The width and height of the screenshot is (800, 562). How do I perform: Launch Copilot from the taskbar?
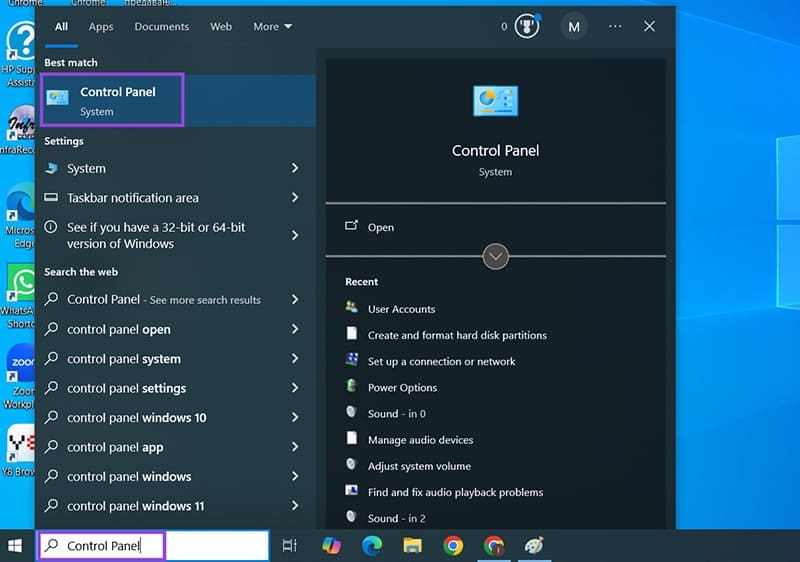tap(331, 545)
